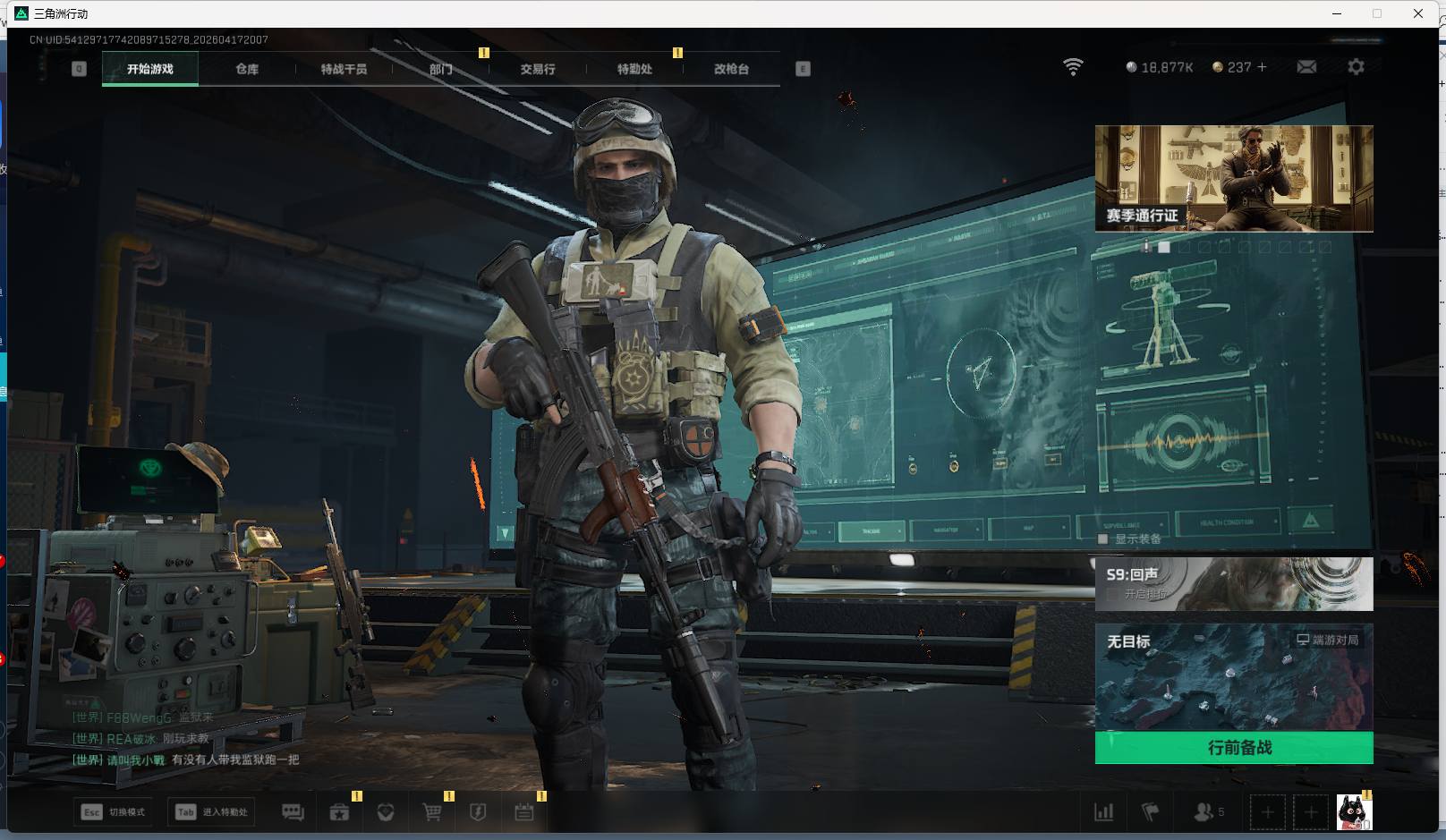Click the Tab 进入特勤处 button
Viewport: 1446px width, 840px height.
click(212, 812)
